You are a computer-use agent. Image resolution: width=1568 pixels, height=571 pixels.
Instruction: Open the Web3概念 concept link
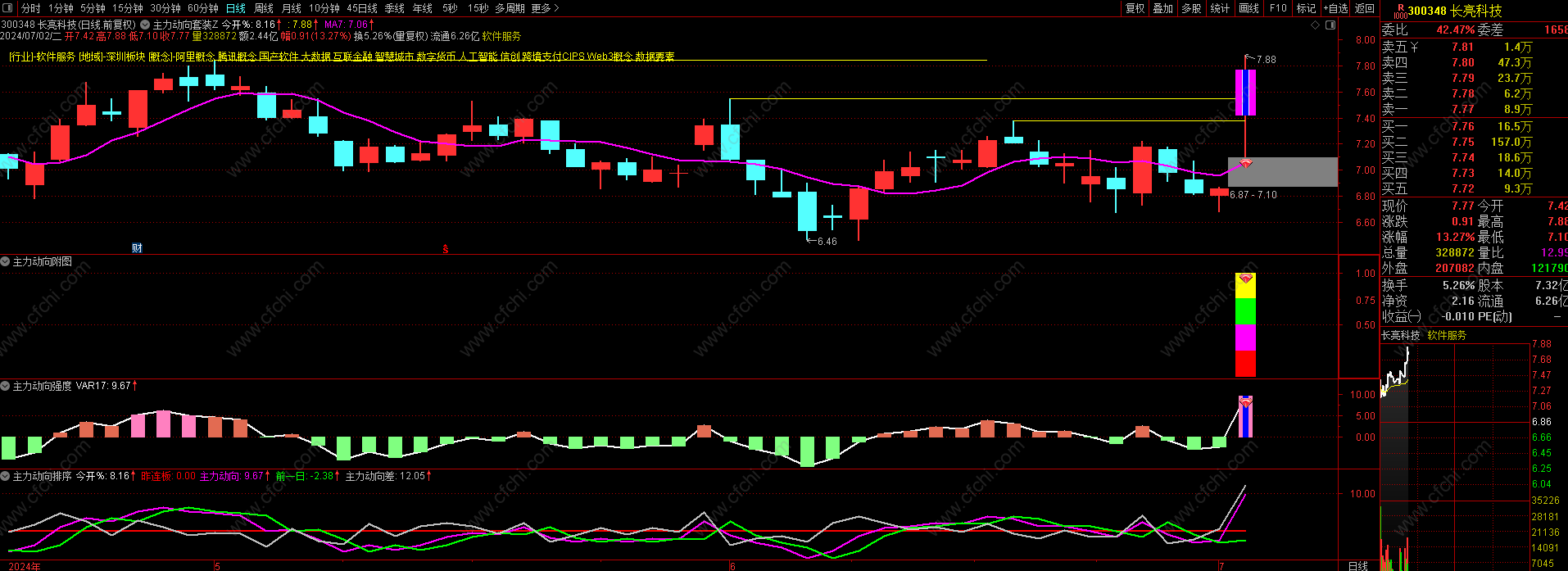coord(610,57)
